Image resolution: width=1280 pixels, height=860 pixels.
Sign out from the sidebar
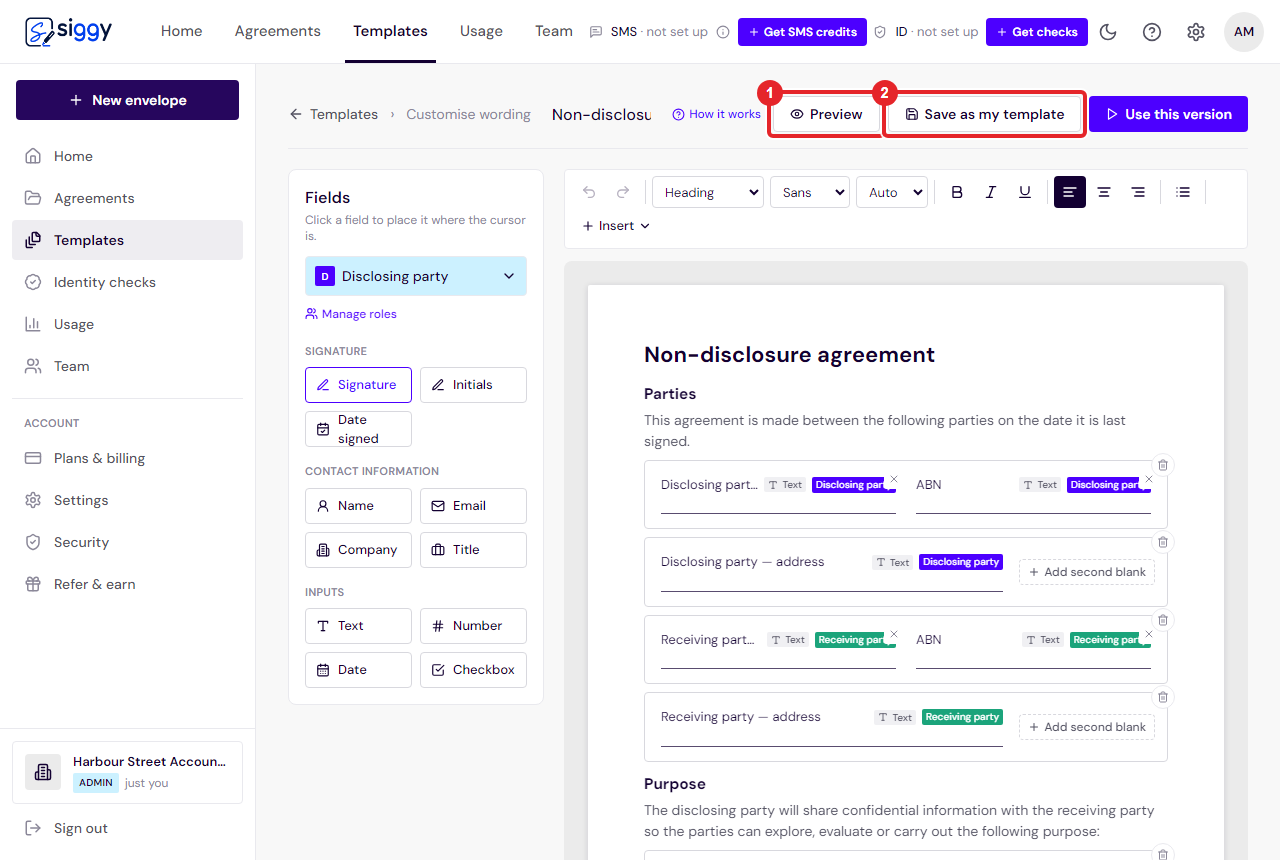[x=67, y=828]
